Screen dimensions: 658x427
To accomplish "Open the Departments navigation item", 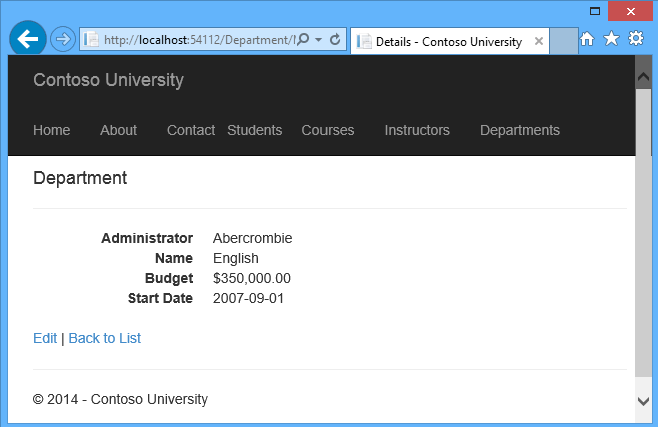I will [519, 130].
